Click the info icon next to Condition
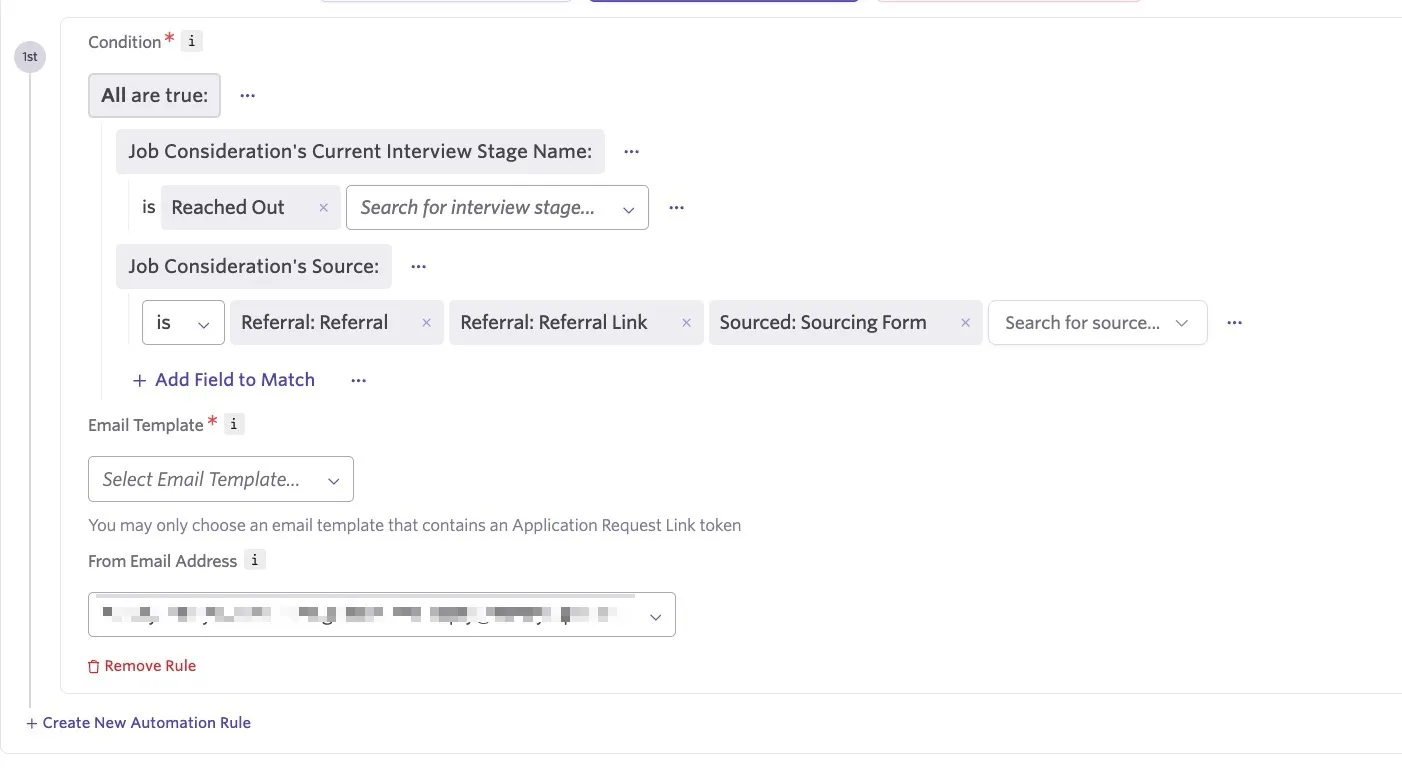Screen dimensions: 1402x784 pos(193,41)
